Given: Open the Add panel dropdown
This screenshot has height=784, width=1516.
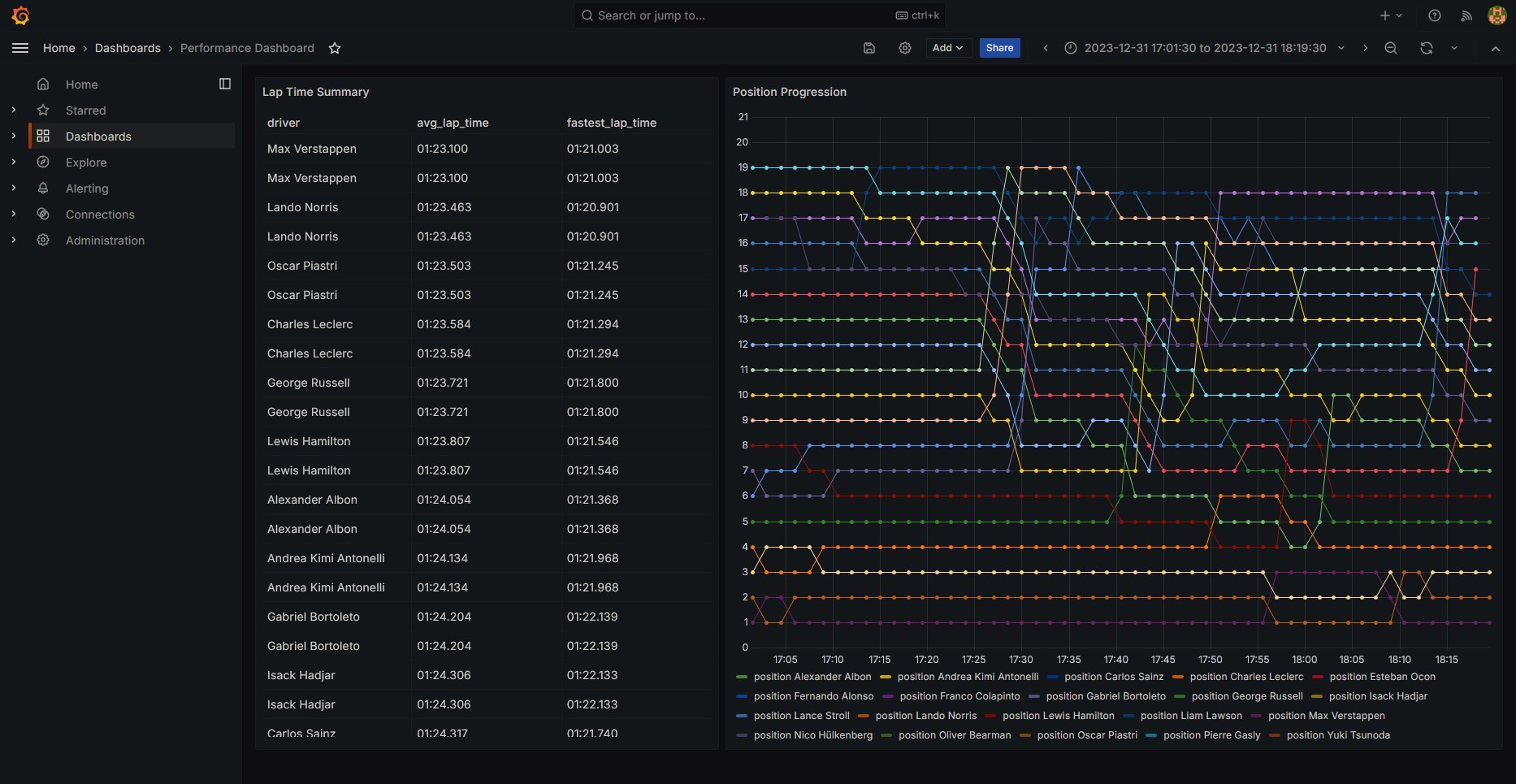Looking at the screenshot, I should tap(946, 48).
